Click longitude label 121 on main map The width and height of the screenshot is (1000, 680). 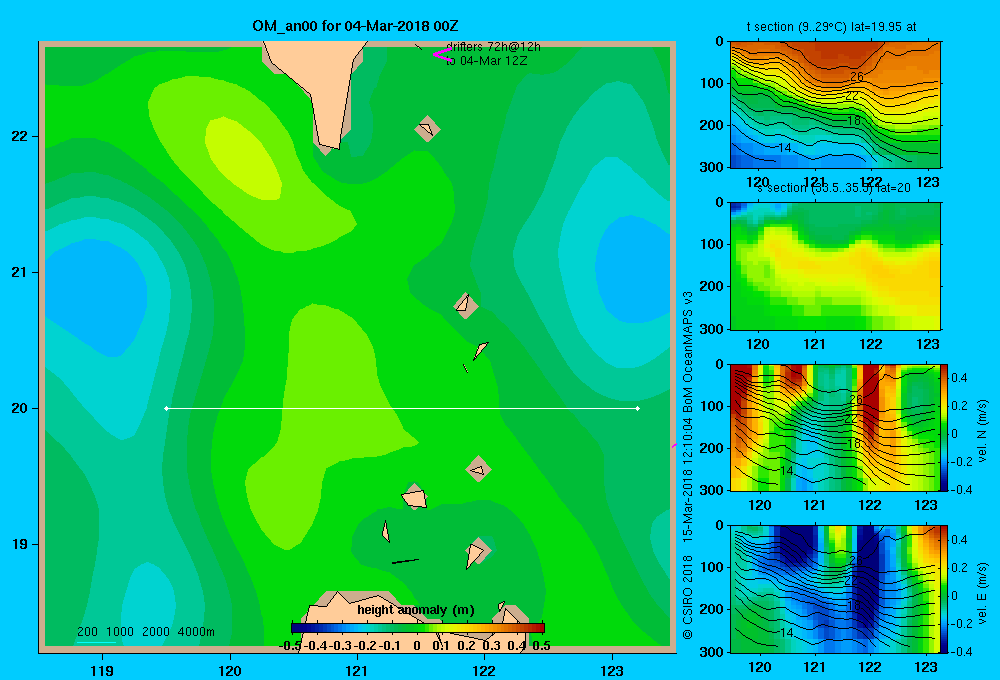click(x=357, y=670)
